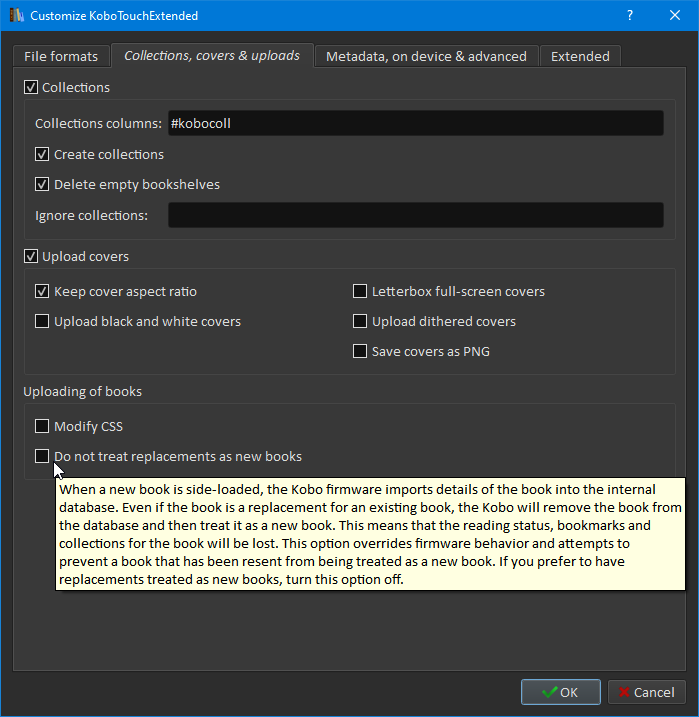699x717 pixels.
Task: Click the yellow tooltip about side-loaded books
Action: [370, 534]
